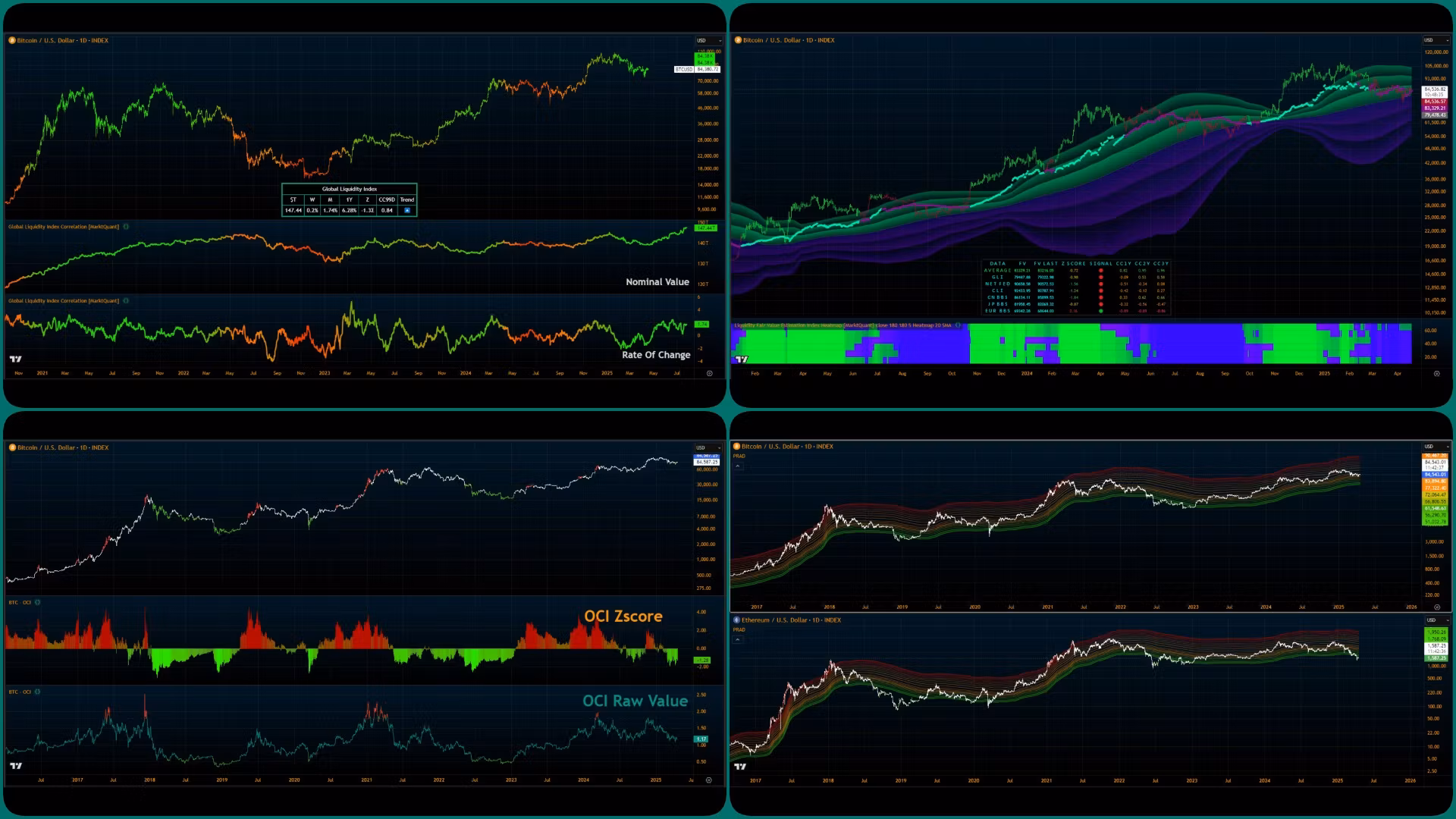The width and height of the screenshot is (1456, 819).
Task: Click time axis settings gear in liquidity heatmap chart
Action: [x=1436, y=373]
